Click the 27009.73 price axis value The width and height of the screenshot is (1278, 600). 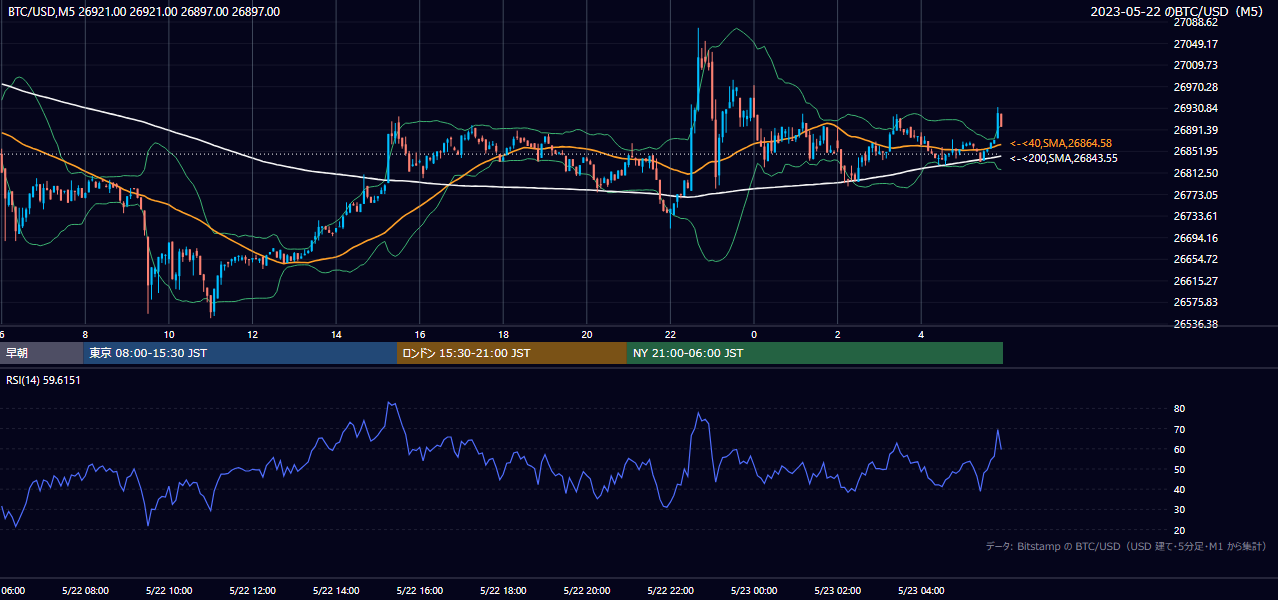click(1196, 65)
